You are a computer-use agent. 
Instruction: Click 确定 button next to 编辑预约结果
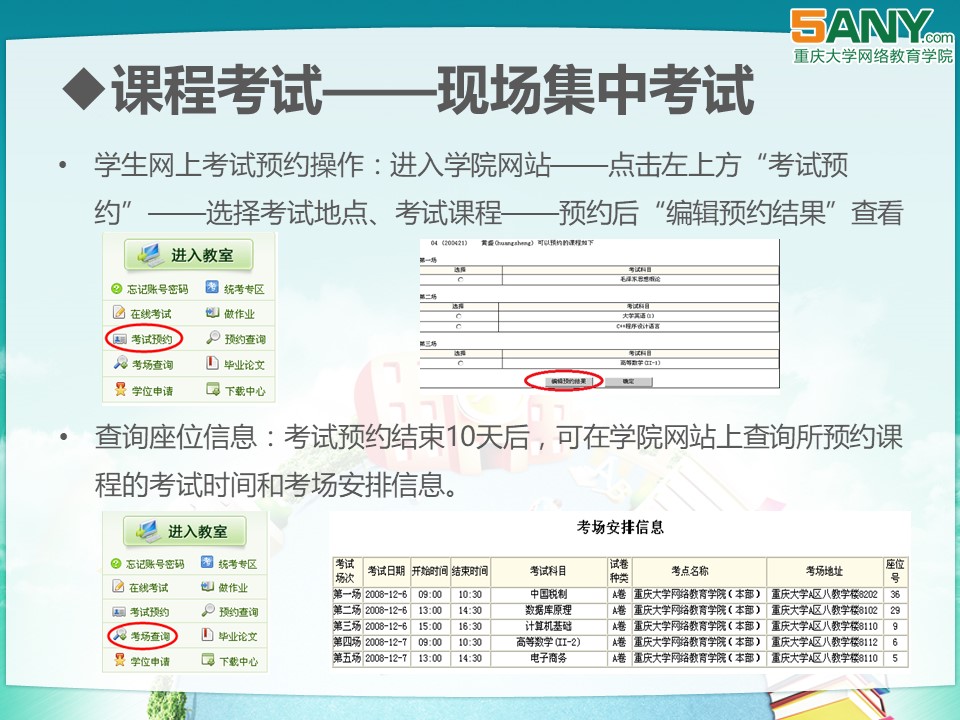628,382
